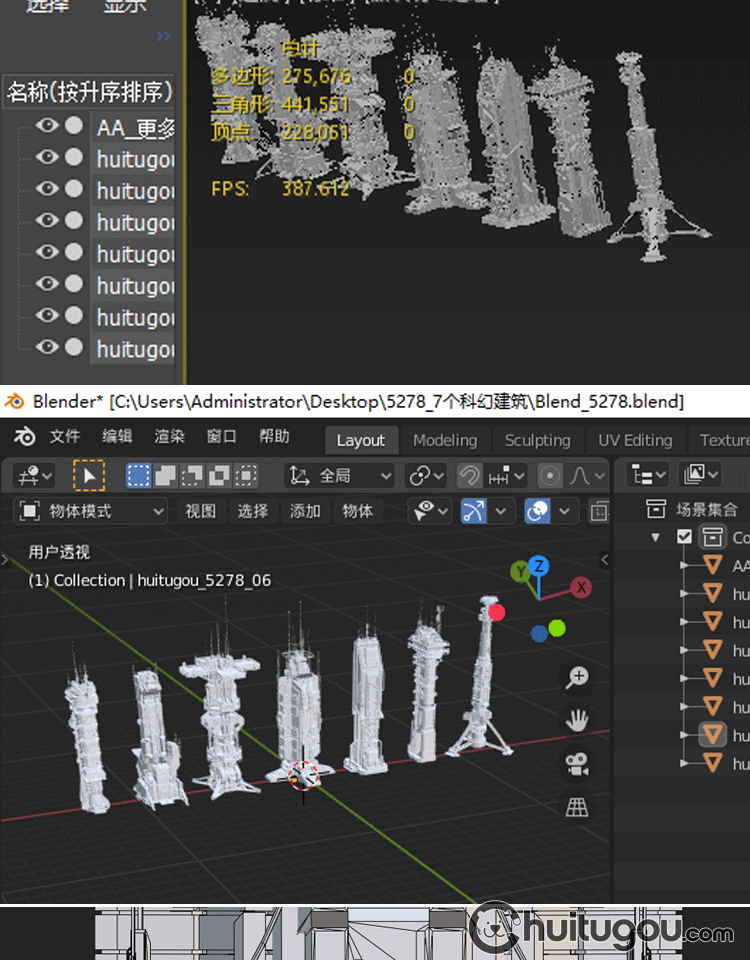The image size is (750, 960).
Task: Click the red X axis gizmo ball
Action: [x=581, y=588]
